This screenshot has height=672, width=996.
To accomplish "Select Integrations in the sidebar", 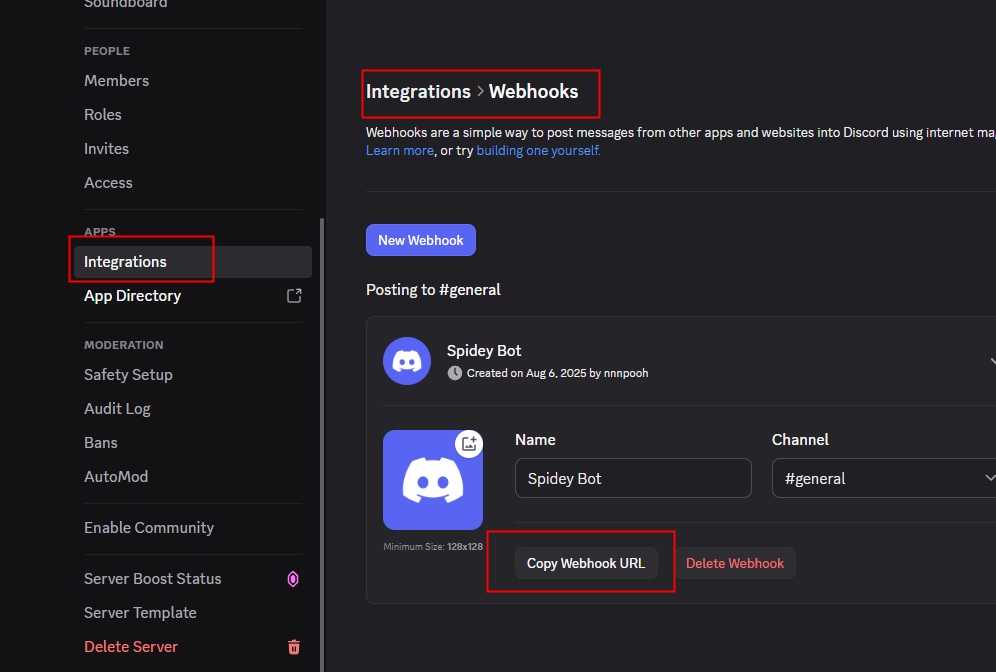I will pyautogui.click(x=192, y=262).
